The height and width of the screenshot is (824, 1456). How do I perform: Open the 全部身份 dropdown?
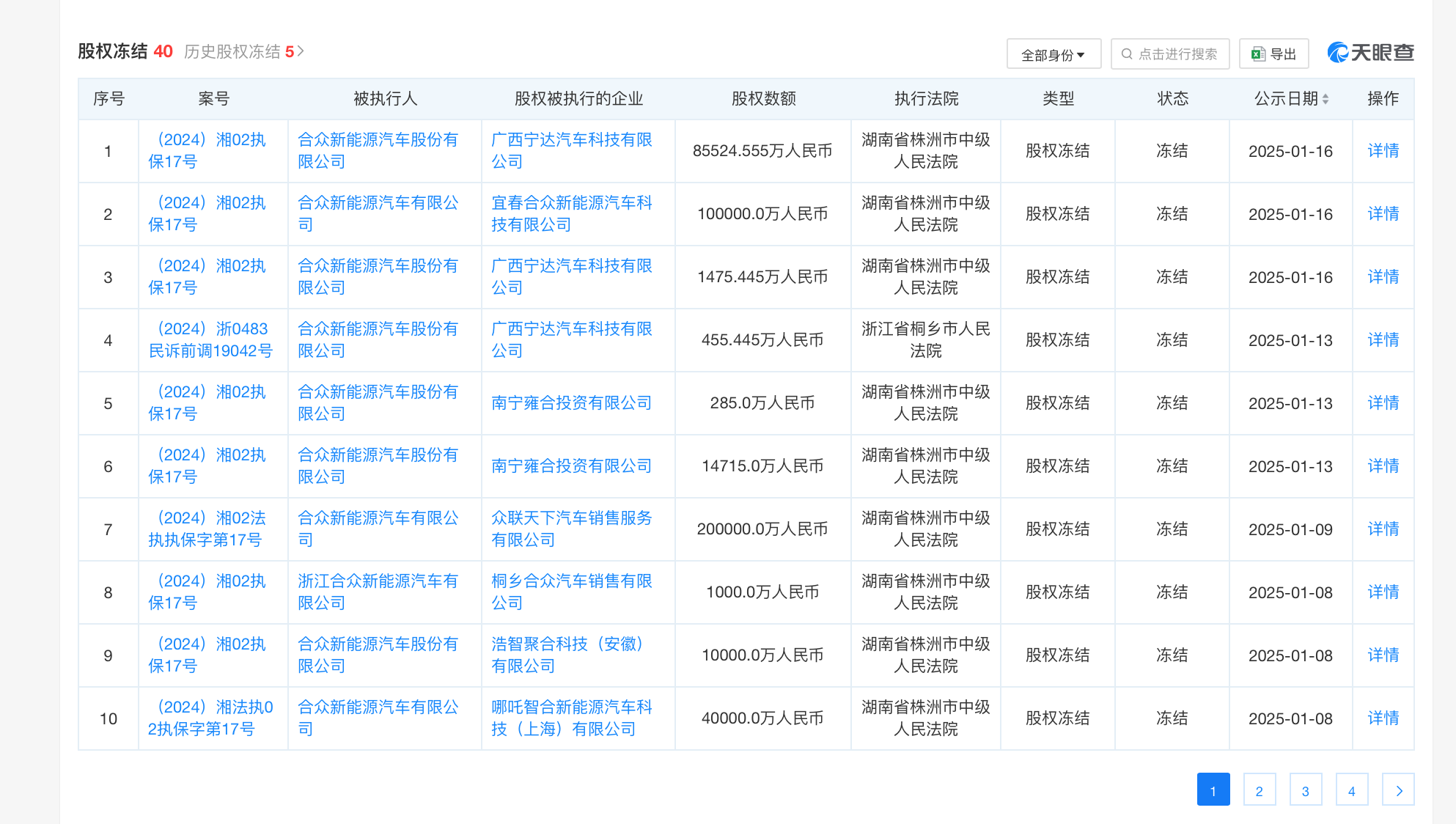1054,54
